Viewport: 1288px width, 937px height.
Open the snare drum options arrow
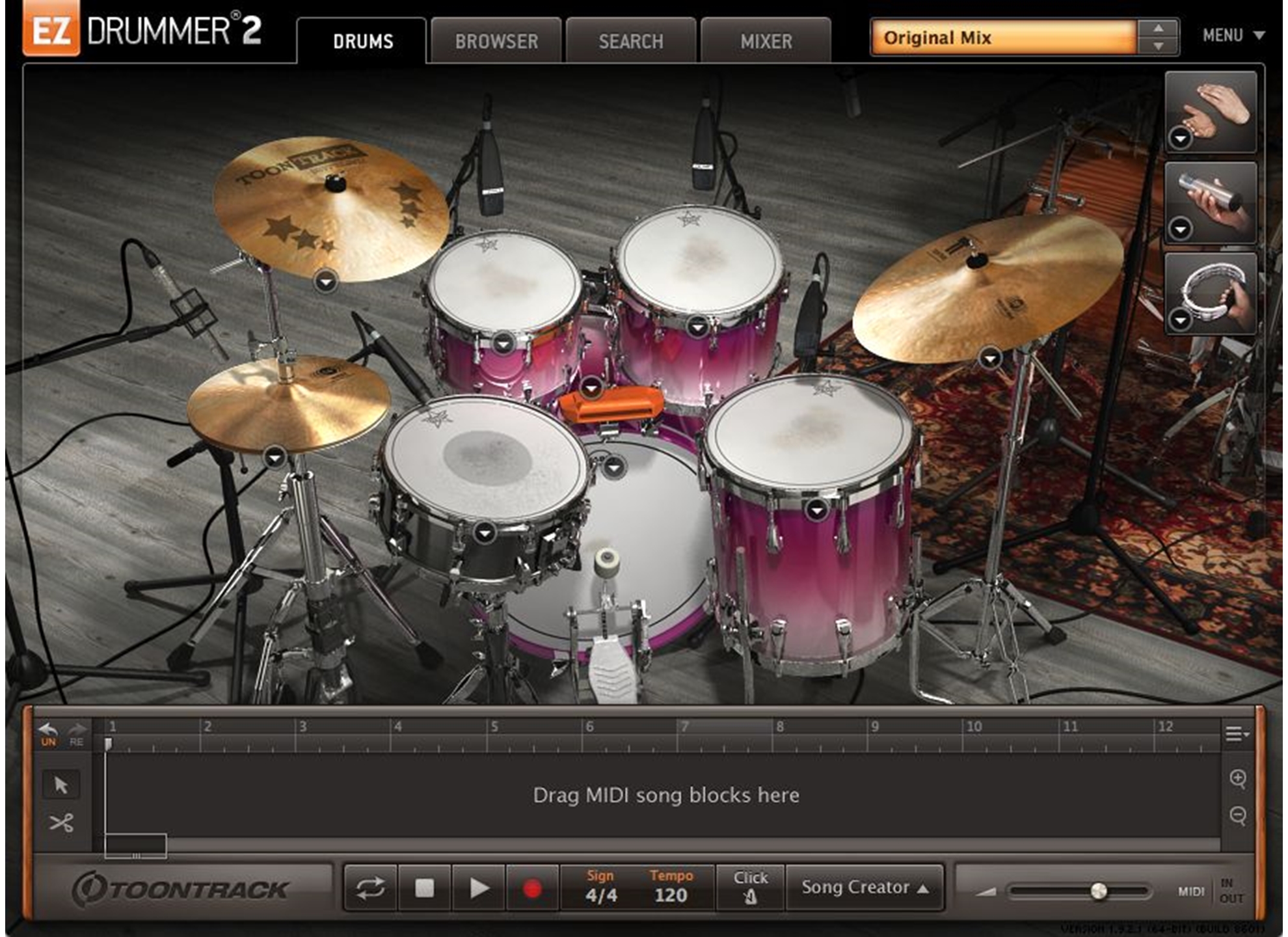pos(484,534)
